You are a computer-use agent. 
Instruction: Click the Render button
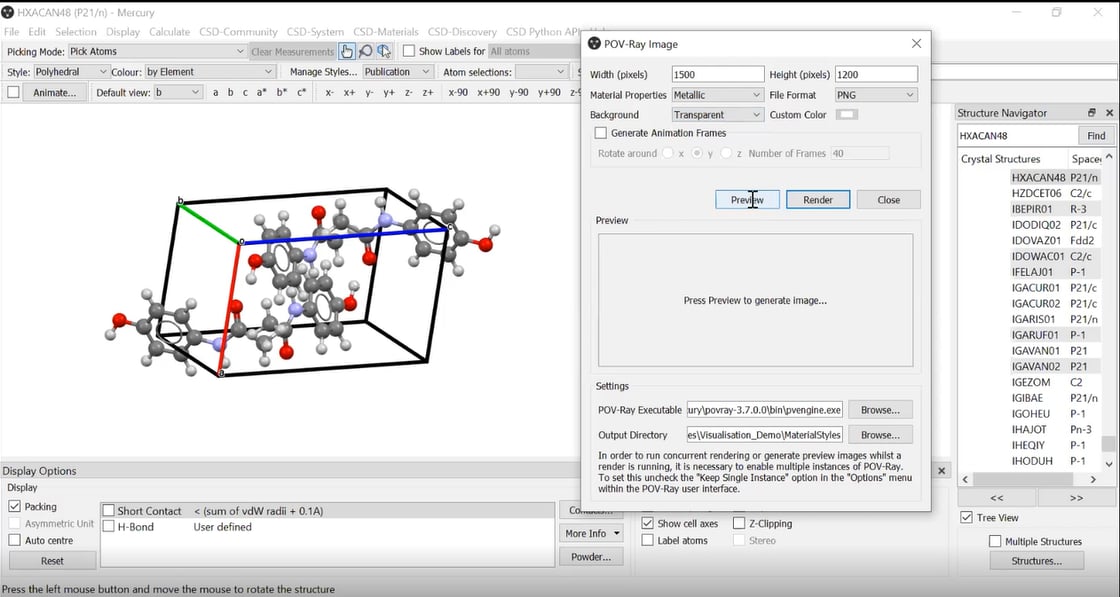click(x=817, y=200)
